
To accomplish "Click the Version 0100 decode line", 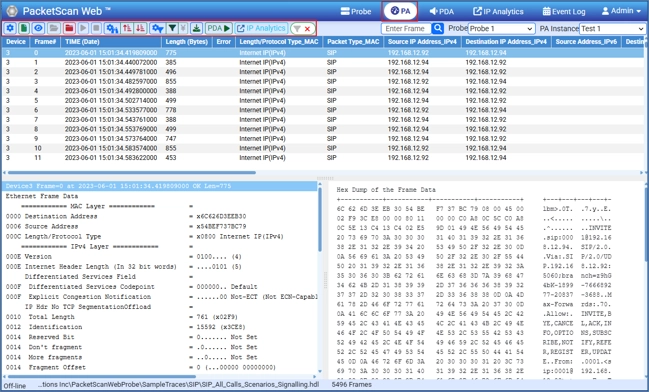I will (160, 257).
